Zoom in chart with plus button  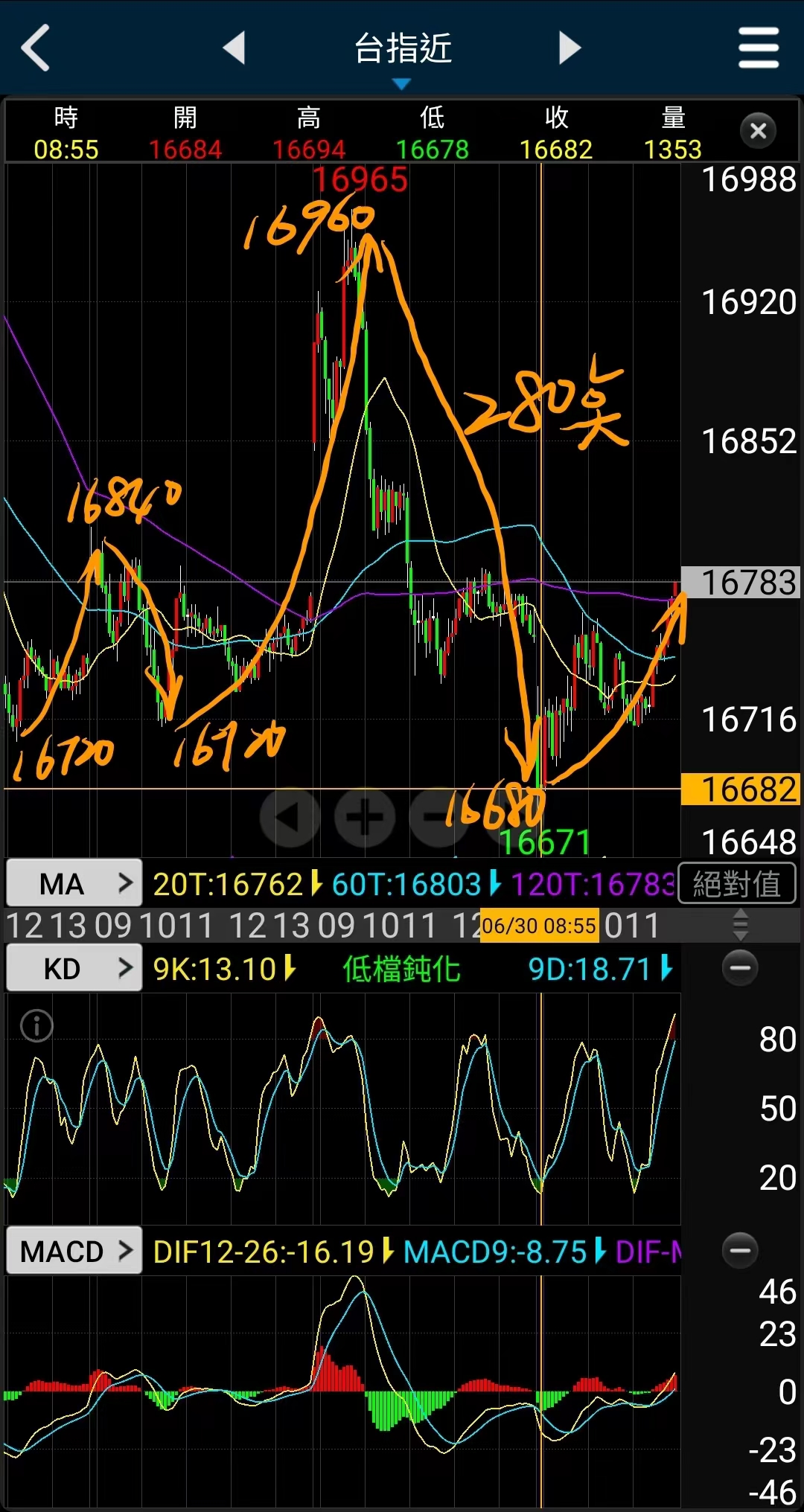[x=365, y=817]
